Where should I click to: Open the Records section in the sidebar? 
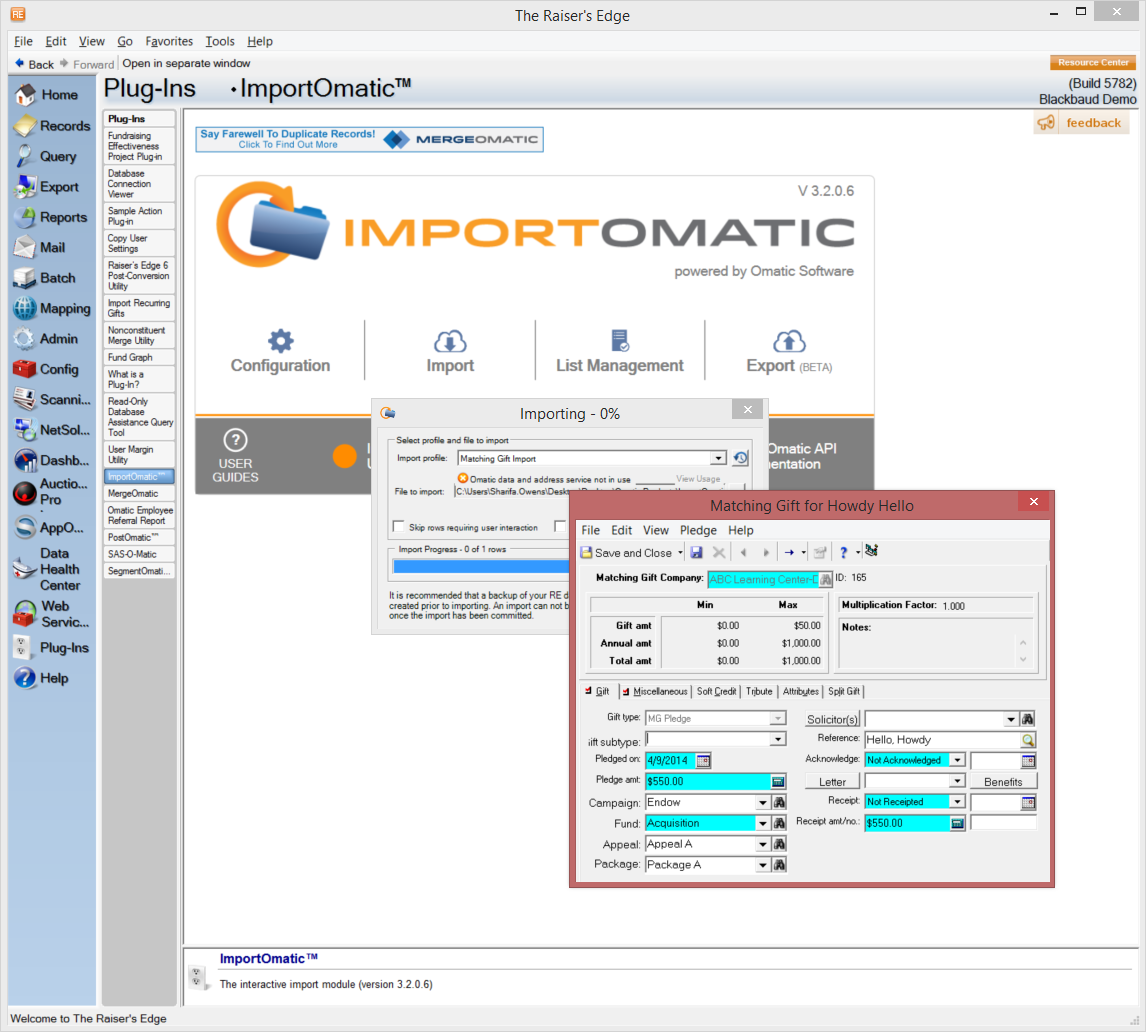(60, 125)
